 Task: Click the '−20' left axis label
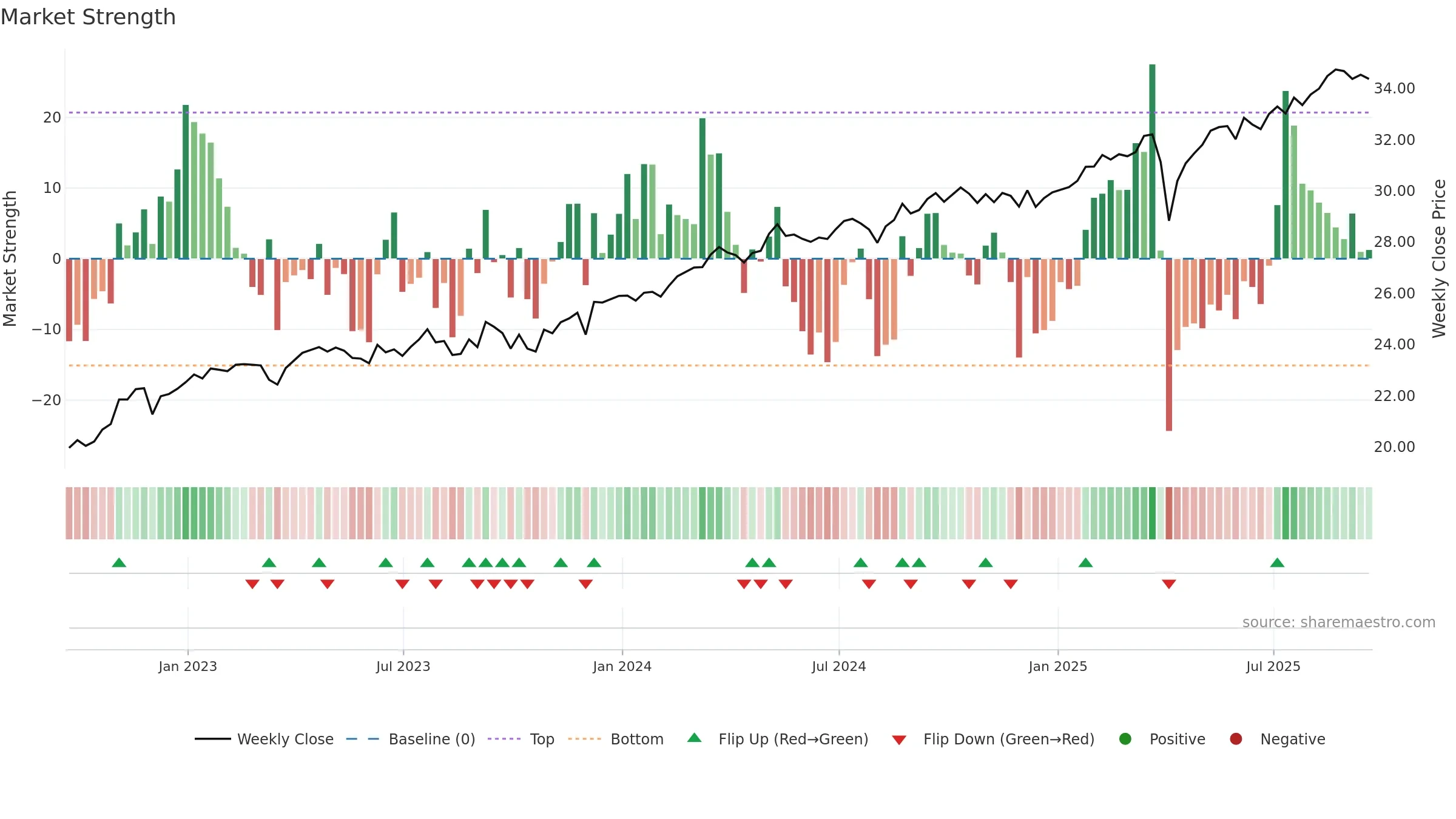pyautogui.click(x=46, y=400)
